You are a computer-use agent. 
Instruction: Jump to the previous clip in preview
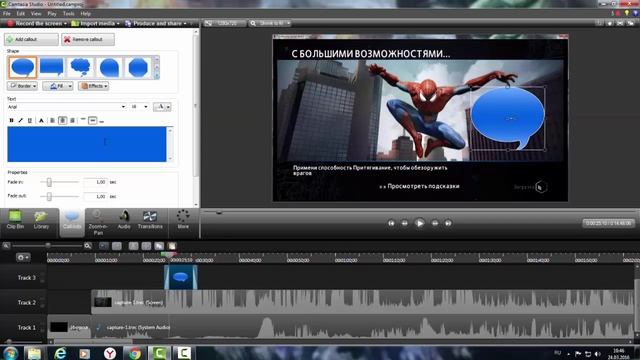[x=391, y=223]
